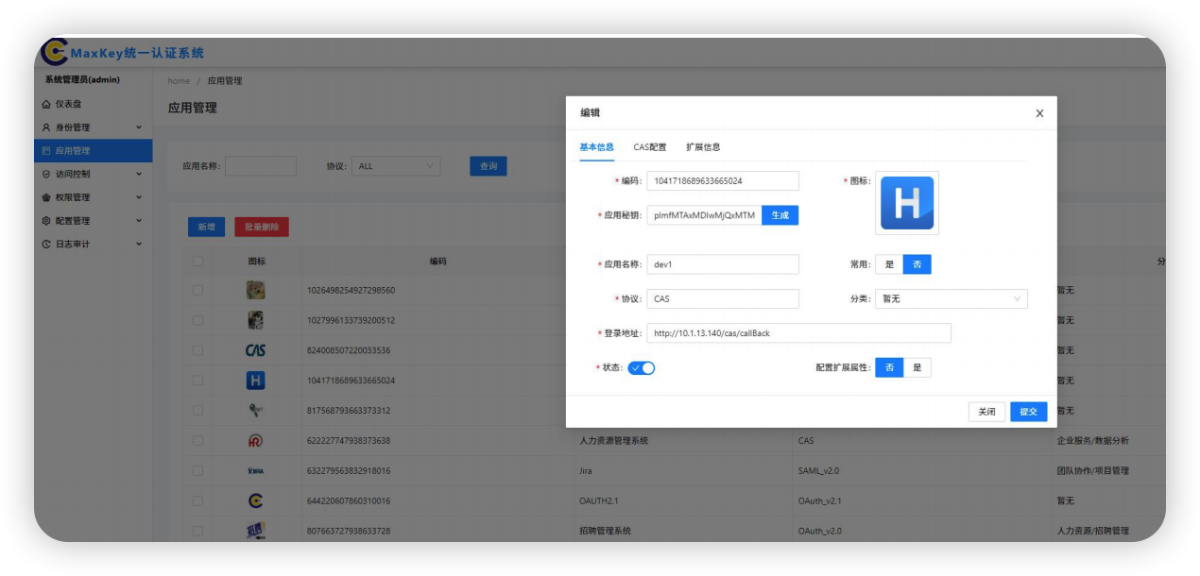Click the 编码 input field in dialog
The image size is (1200, 576).
pyautogui.click(x=723, y=181)
